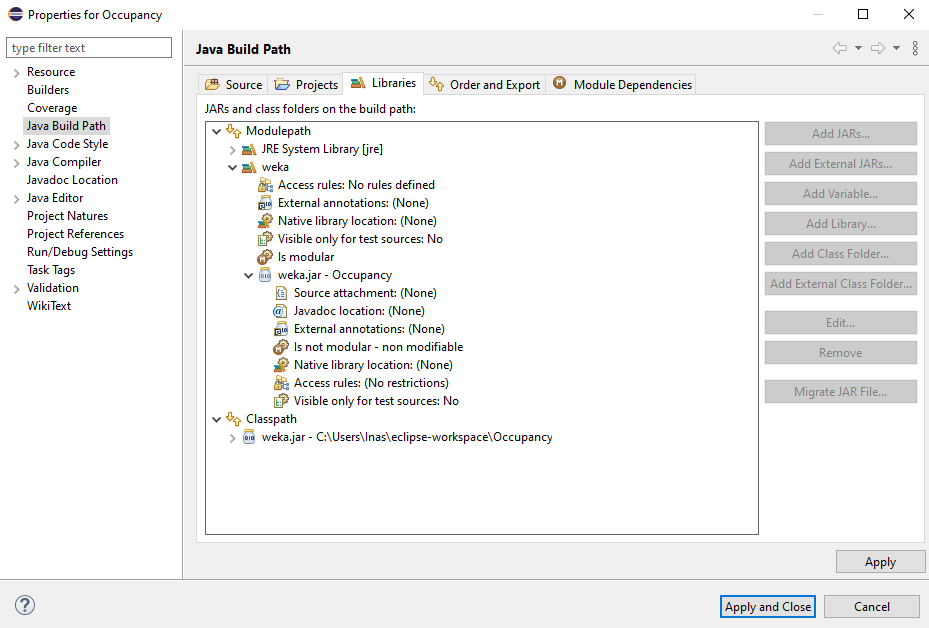Select 'Visible only for test sources: No' under weka
Image resolution: width=929 pixels, height=628 pixels.
(x=360, y=239)
